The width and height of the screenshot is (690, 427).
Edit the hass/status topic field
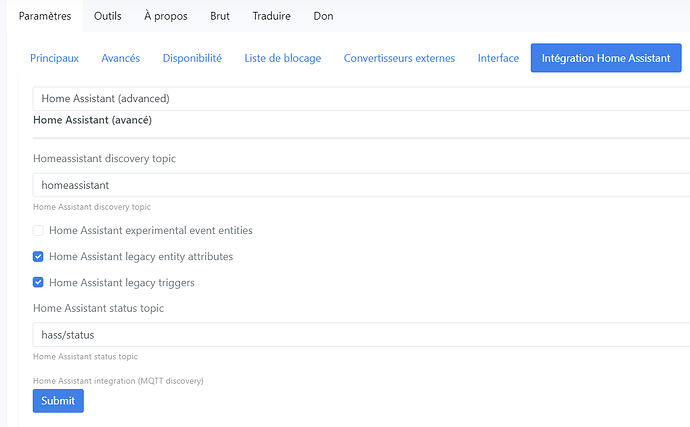tap(361, 335)
